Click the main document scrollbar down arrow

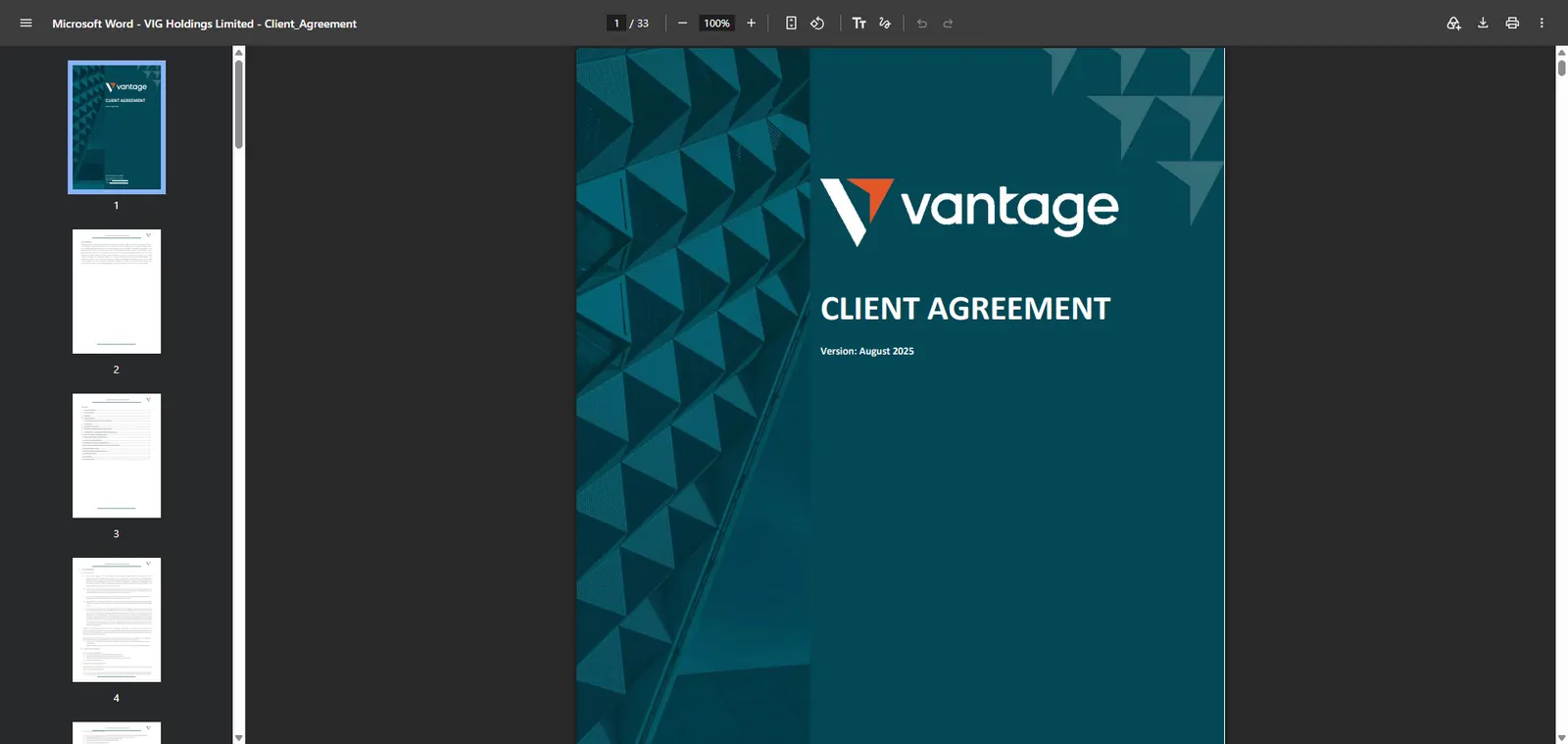point(1562,737)
